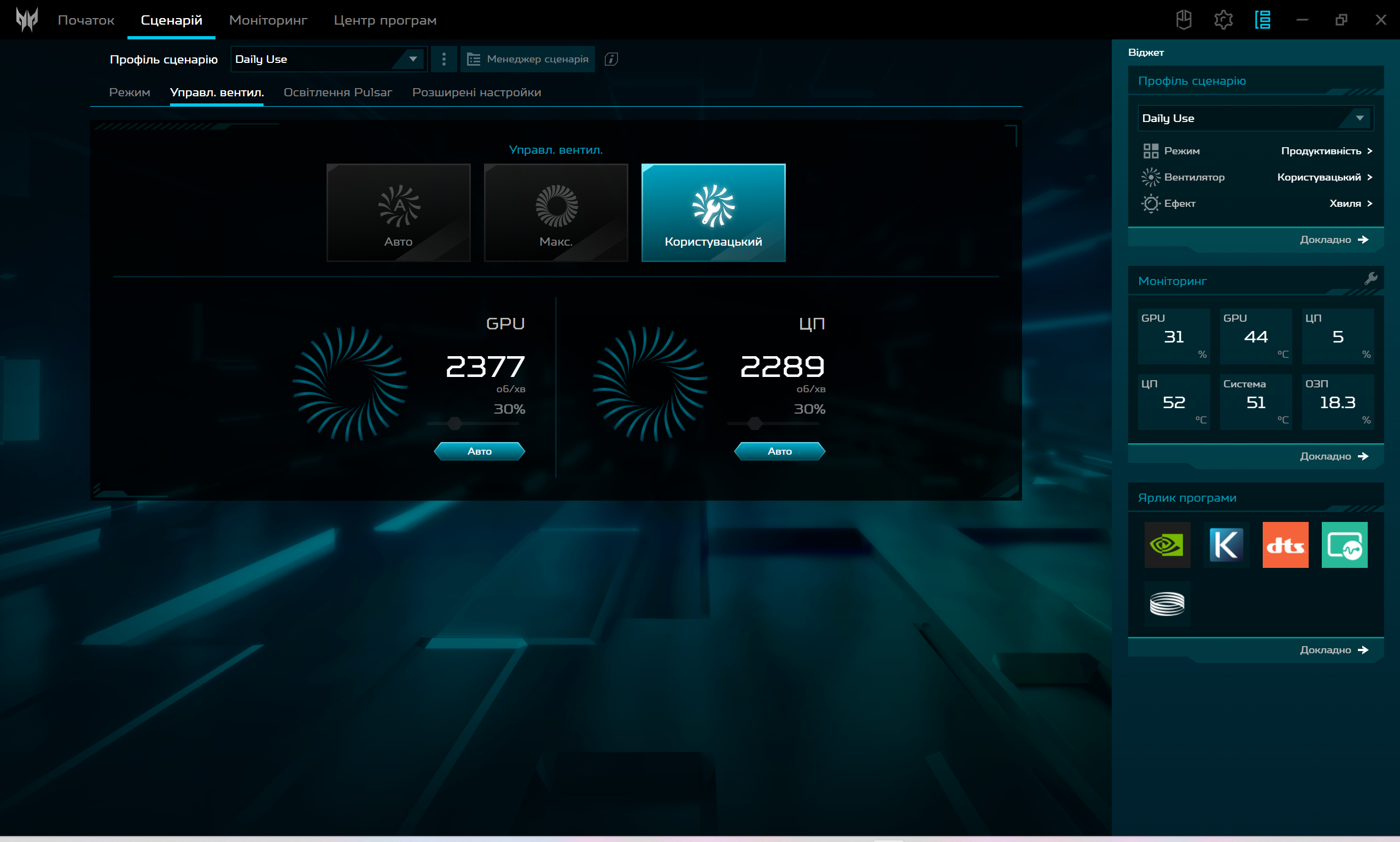Select the Користувацький fan mode
The height and width of the screenshot is (842, 1400).
pyautogui.click(x=713, y=213)
